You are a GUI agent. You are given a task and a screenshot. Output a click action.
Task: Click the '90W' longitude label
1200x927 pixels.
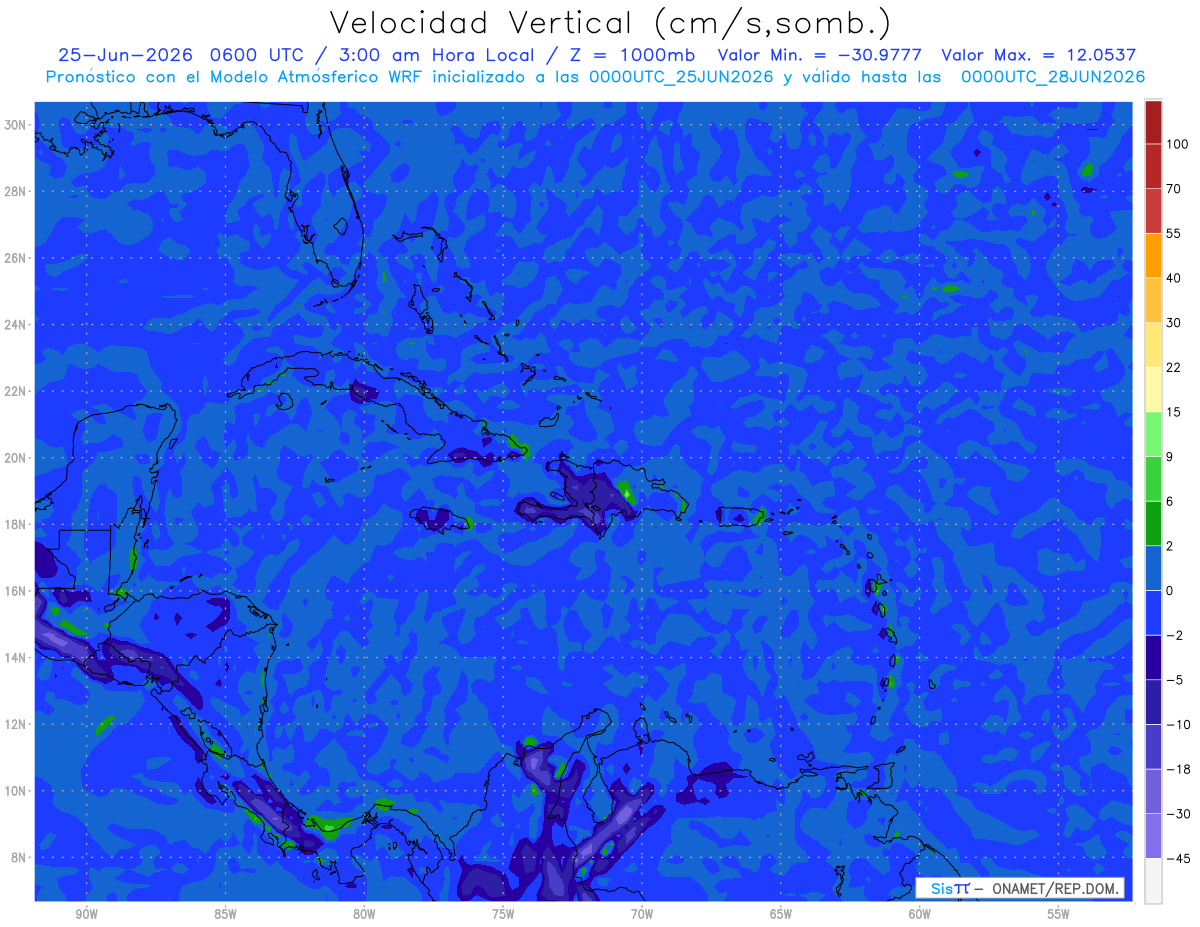click(86, 914)
